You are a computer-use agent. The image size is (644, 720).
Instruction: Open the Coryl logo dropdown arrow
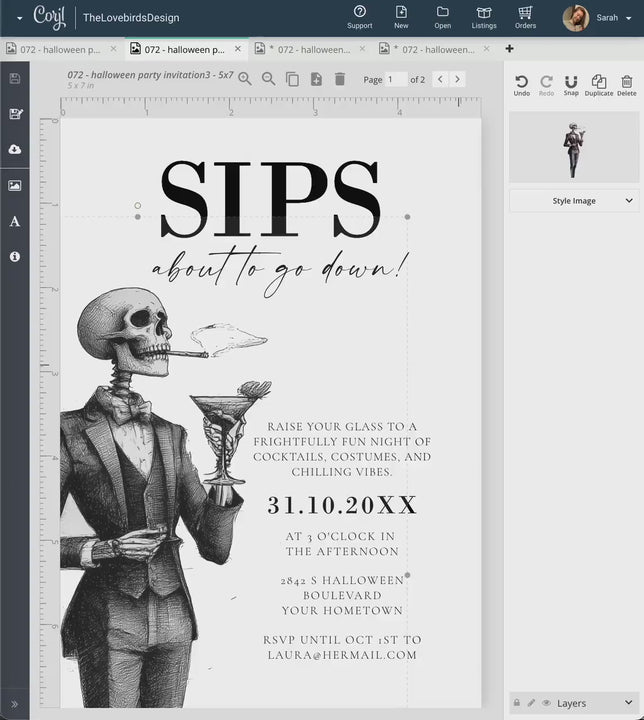click(x=19, y=18)
